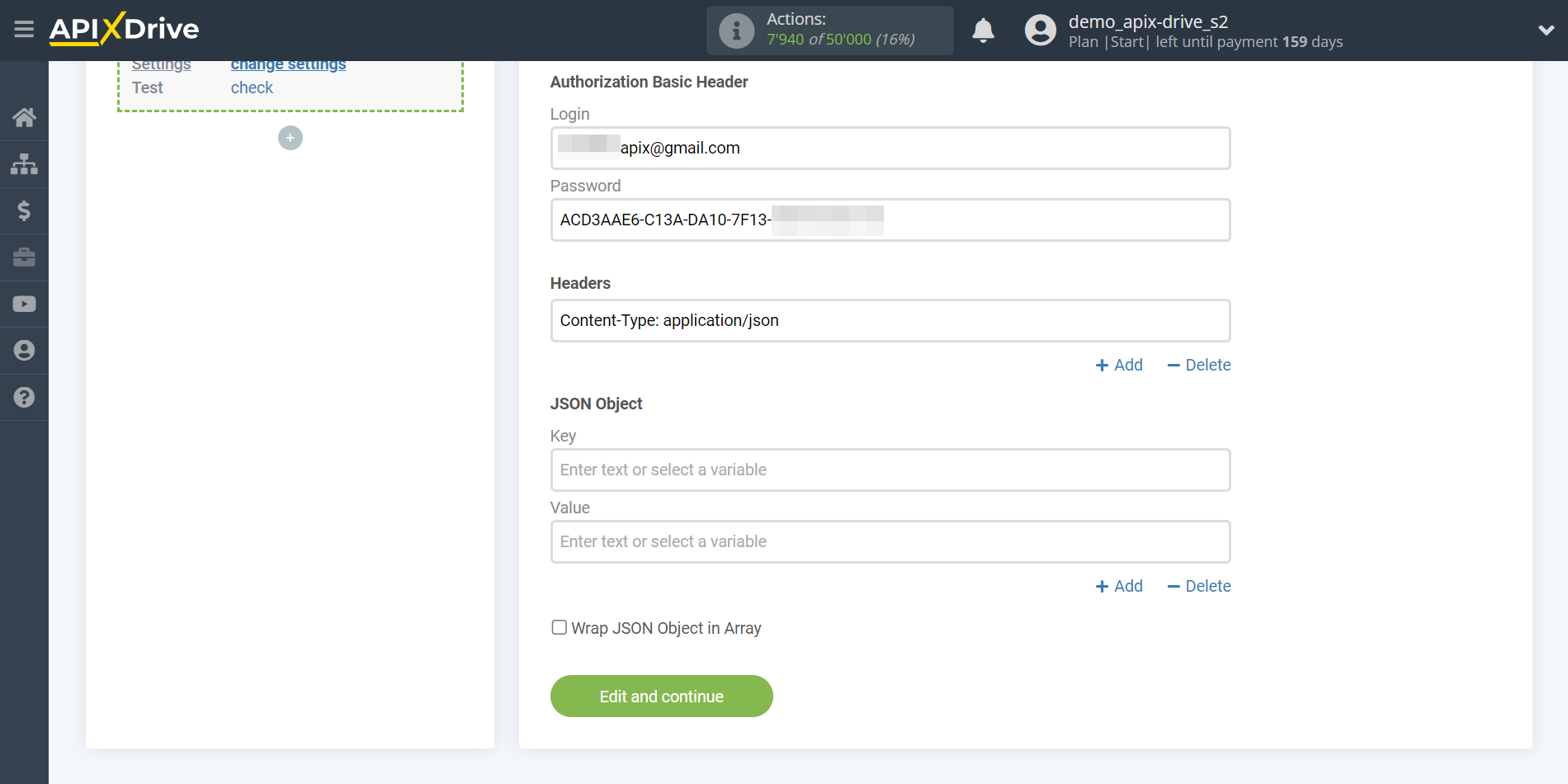Open the profile sidebar icon
The image size is (1568, 784).
tap(24, 351)
